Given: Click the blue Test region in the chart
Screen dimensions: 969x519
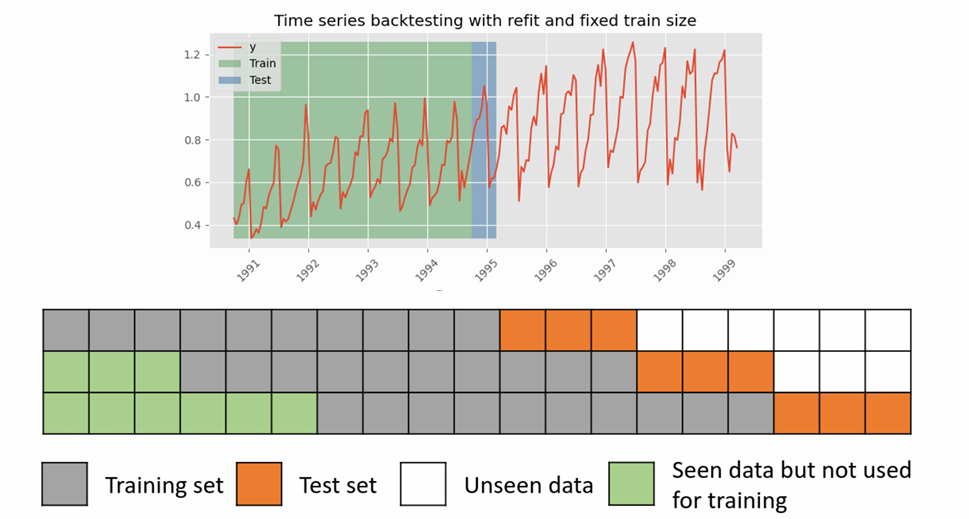Looking at the screenshot, I should point(484,140).
